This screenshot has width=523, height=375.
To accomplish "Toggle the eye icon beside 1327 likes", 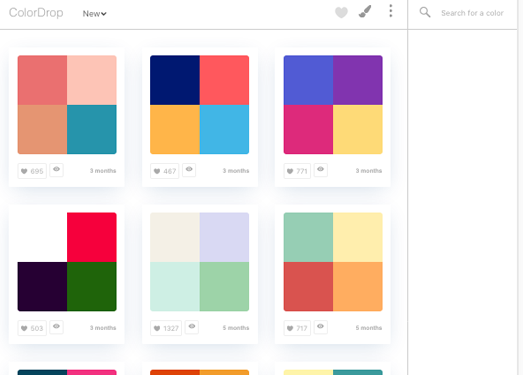I will click(x=192, y=327).
